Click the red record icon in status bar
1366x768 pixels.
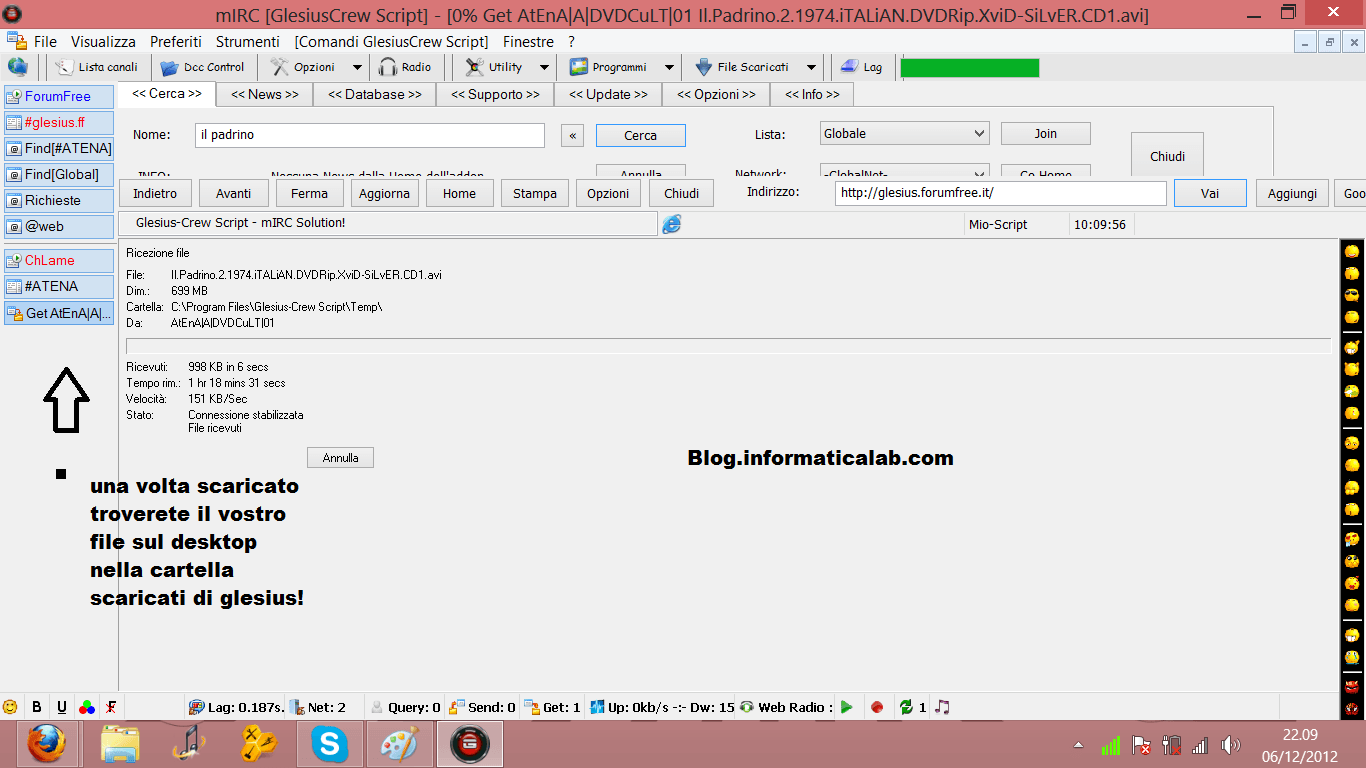(877, 707)
